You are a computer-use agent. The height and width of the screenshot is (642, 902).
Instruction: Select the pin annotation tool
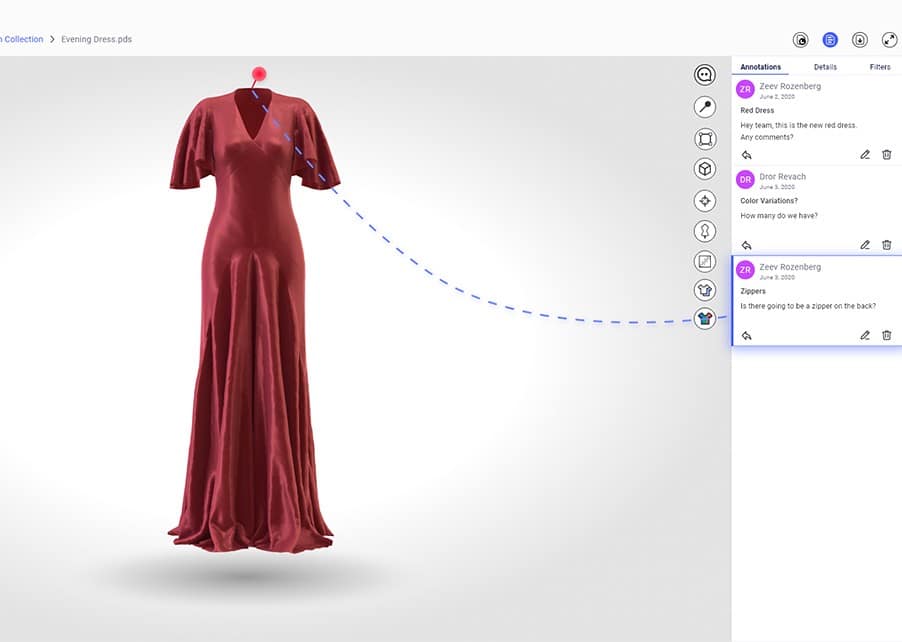click(705, 107)
